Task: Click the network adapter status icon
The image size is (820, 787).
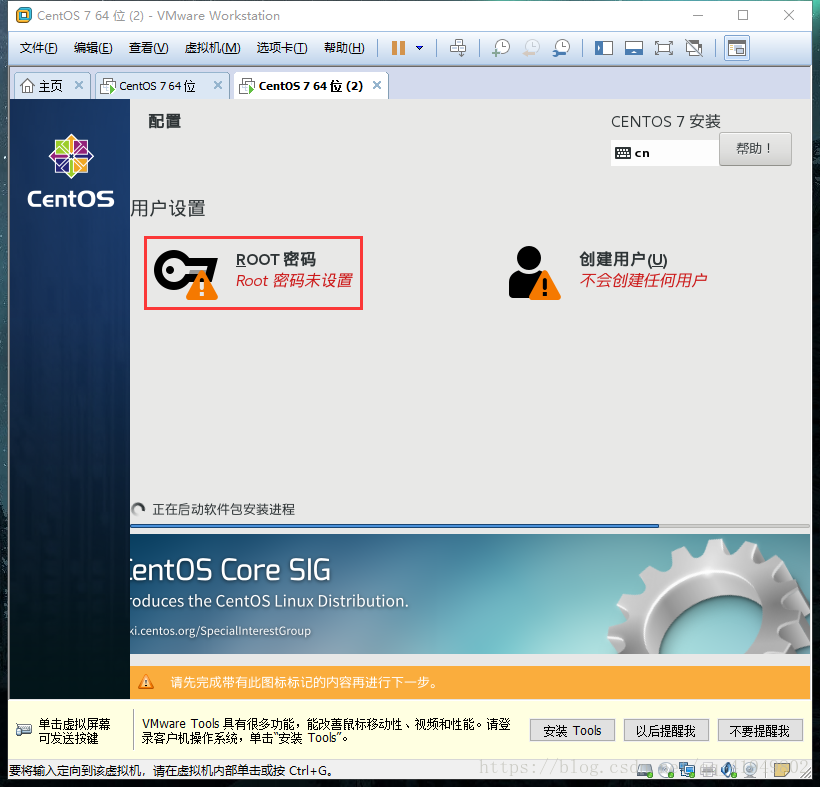Action: tap(687, 770)
